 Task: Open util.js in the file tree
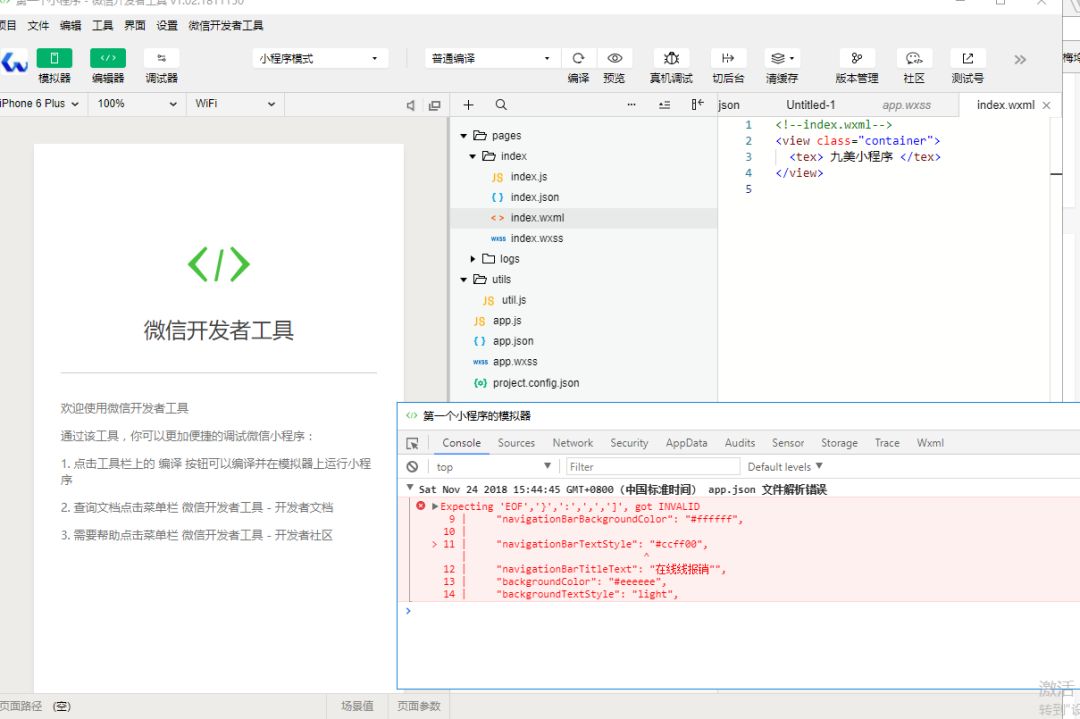pyautogui.click(x=514, y=300)
